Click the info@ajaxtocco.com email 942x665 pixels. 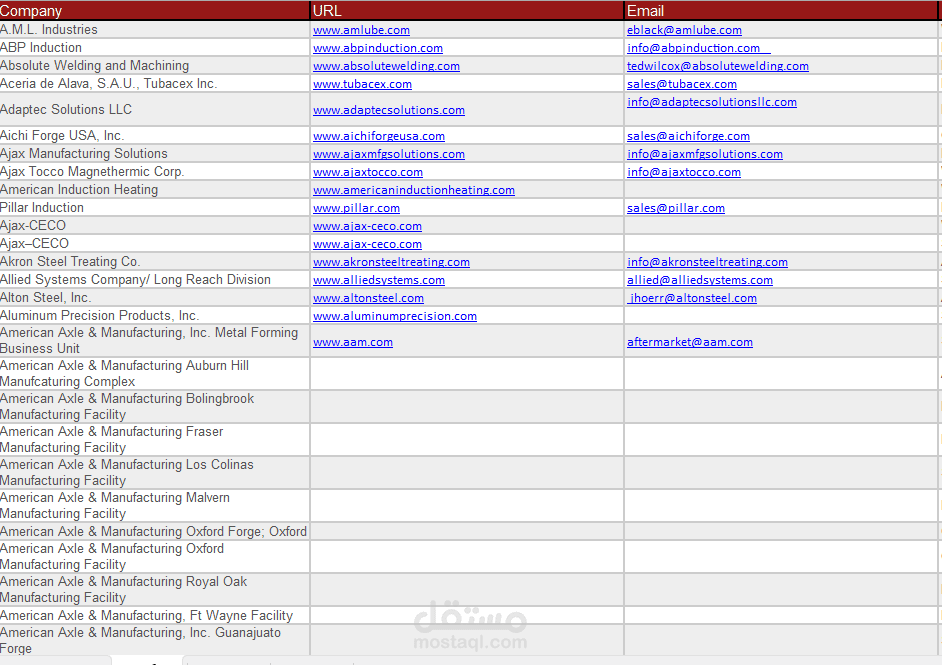684,172
